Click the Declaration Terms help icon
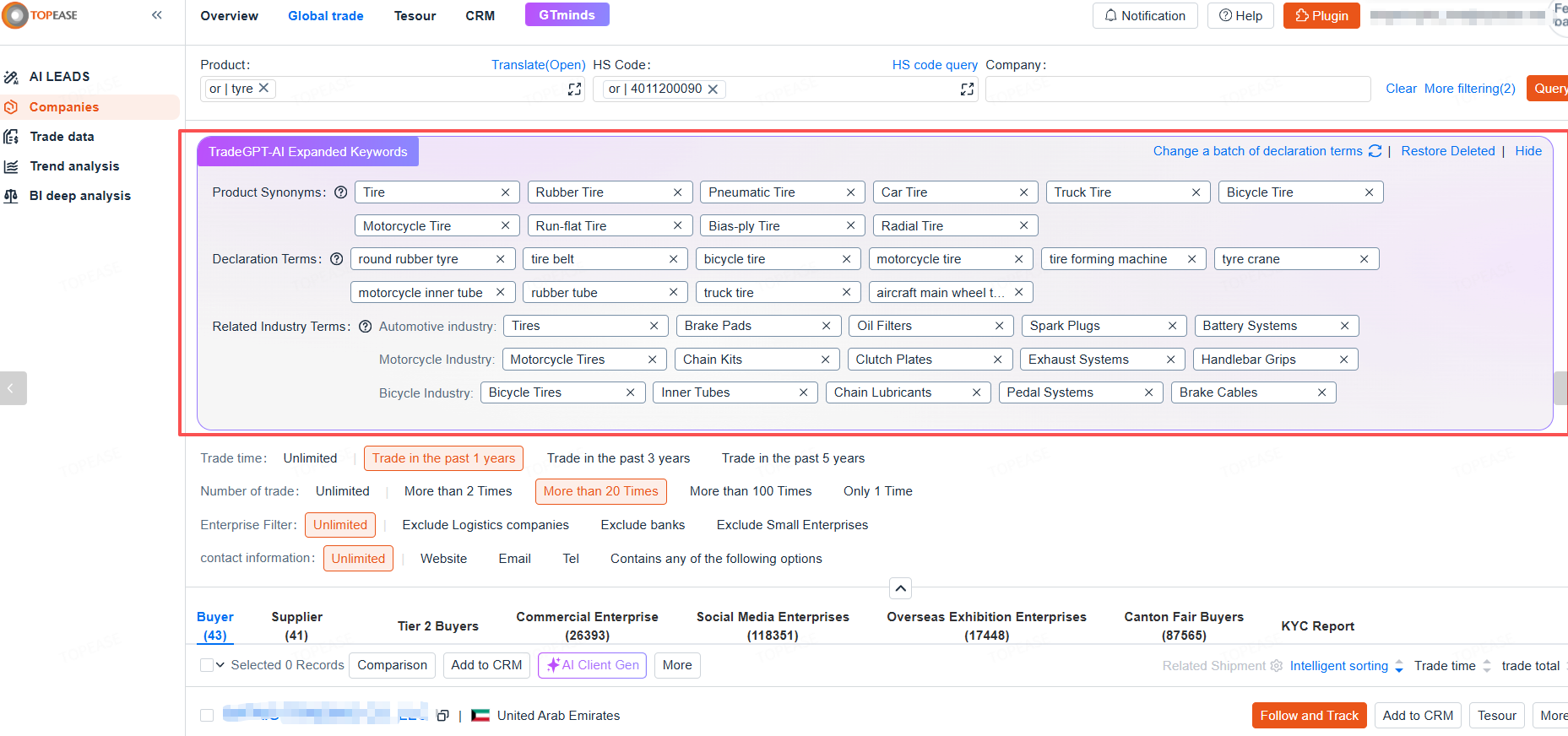The height and width of the screenshot is (736, 1568). pyautogui.click(x=336, y=259)
